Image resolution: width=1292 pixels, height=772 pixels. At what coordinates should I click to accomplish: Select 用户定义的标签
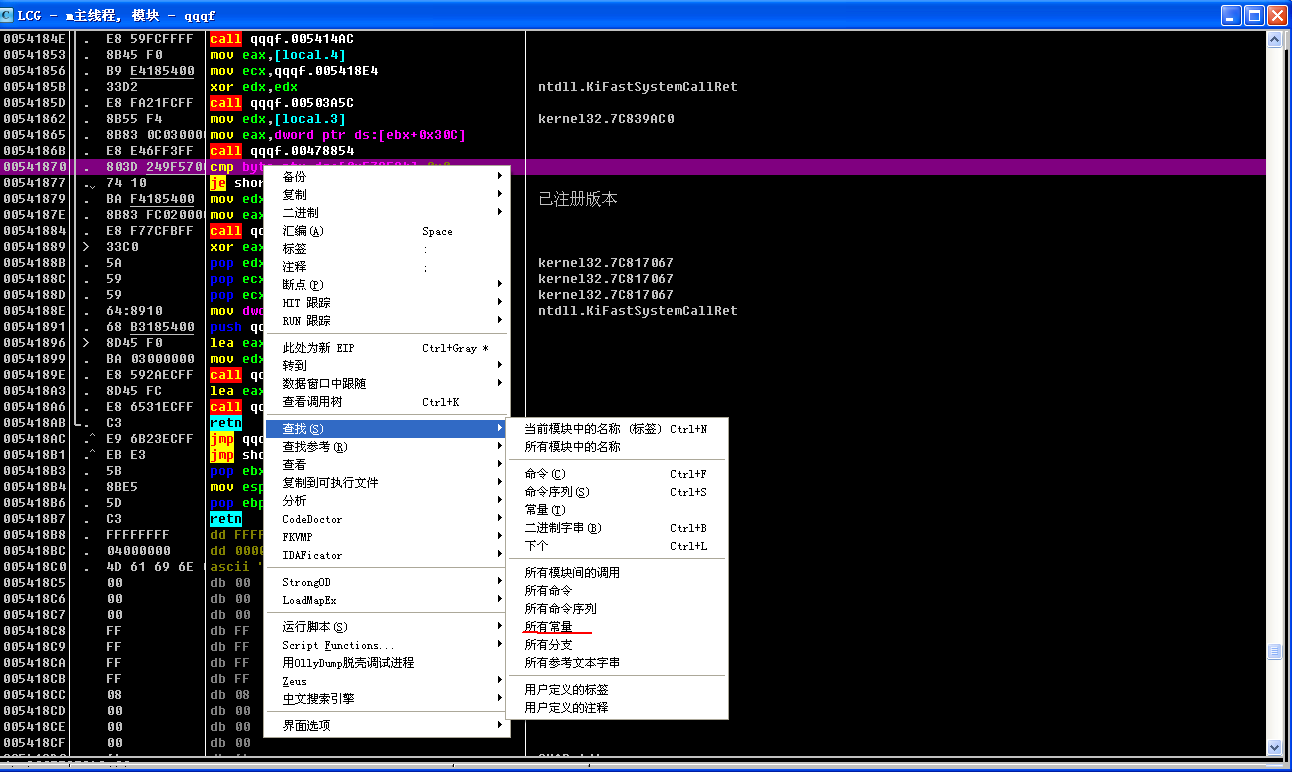pyautogui.click(x=617, y=689)
